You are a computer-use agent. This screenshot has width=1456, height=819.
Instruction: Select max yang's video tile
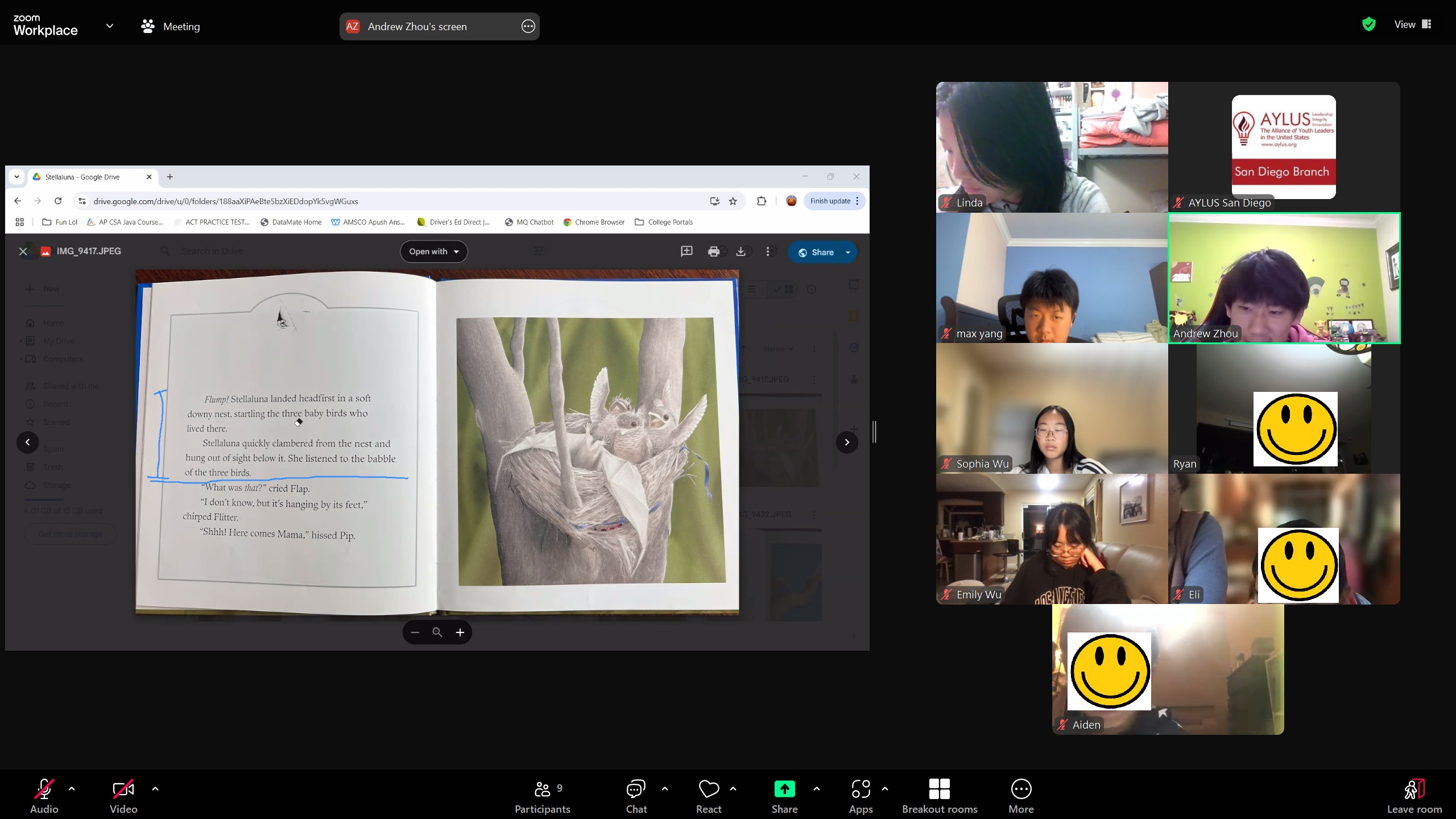tap(1052, 278)
